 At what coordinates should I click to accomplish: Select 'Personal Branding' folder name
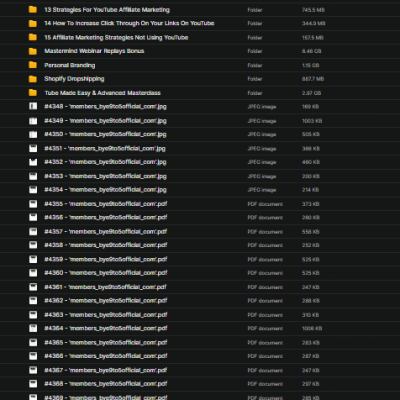[70, 65]
